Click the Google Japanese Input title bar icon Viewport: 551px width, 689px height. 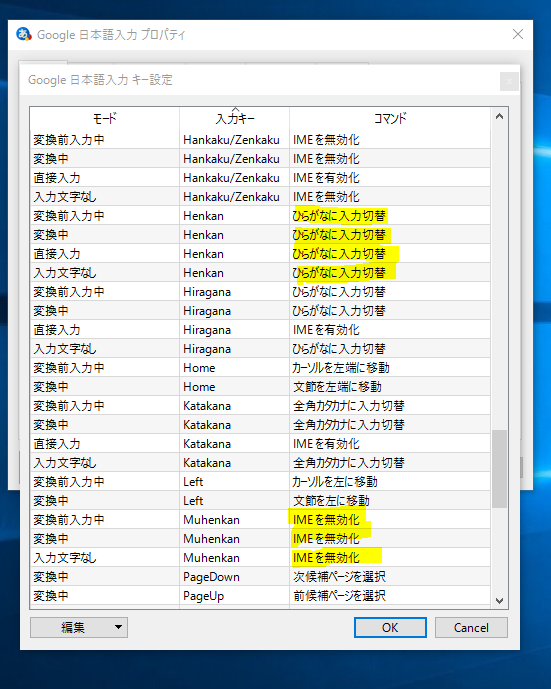coord(24,34)
